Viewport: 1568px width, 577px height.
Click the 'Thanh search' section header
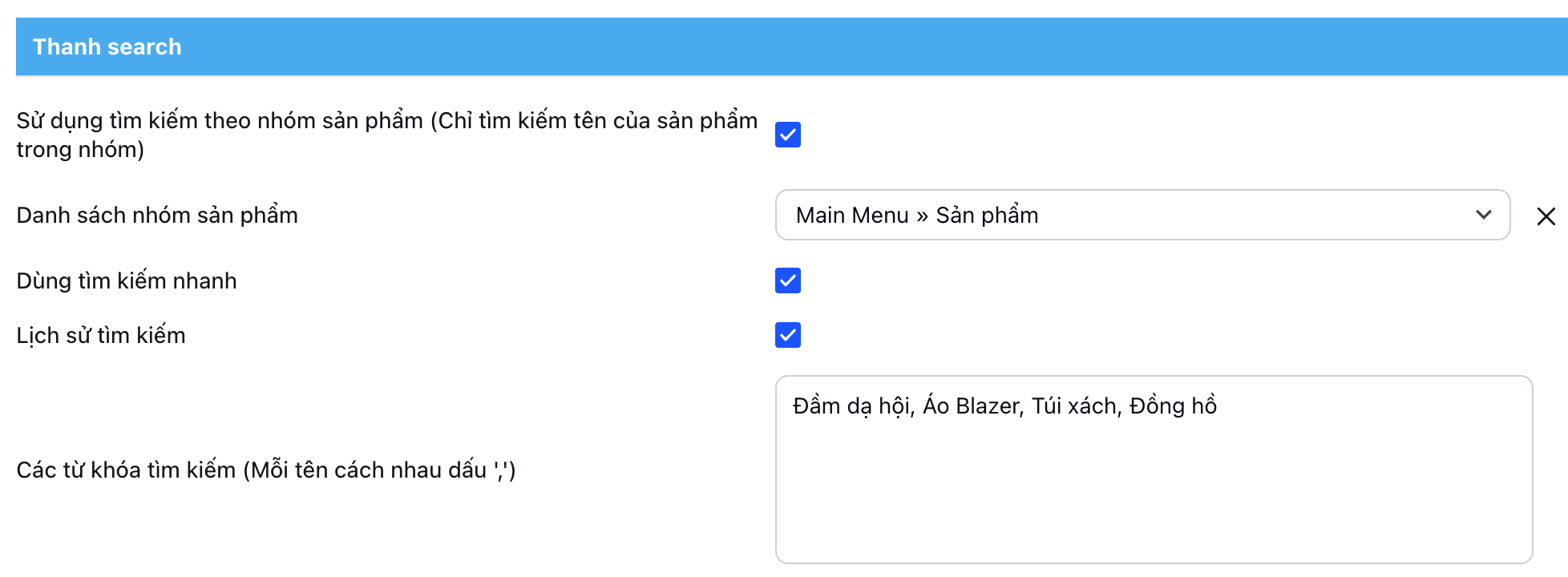(107, 46)
